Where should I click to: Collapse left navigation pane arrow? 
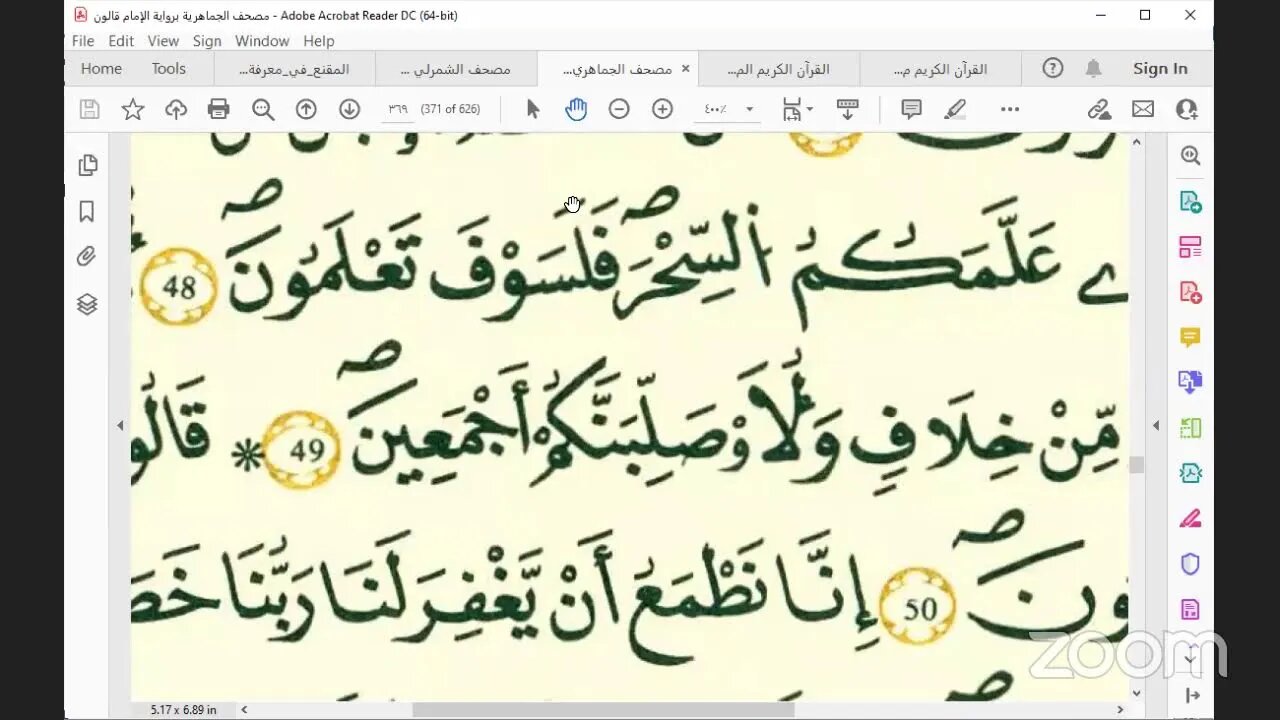coord(120,425)
